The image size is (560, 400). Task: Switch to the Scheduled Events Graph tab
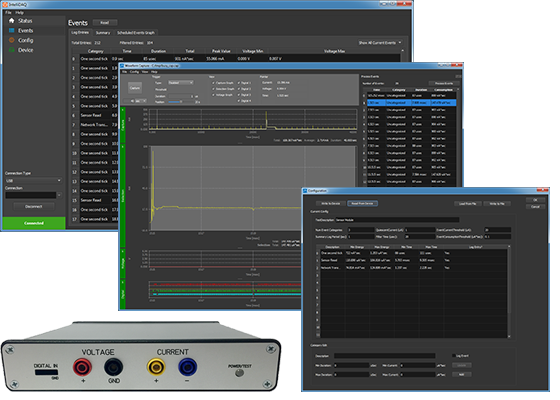click(x=136, y=33)
